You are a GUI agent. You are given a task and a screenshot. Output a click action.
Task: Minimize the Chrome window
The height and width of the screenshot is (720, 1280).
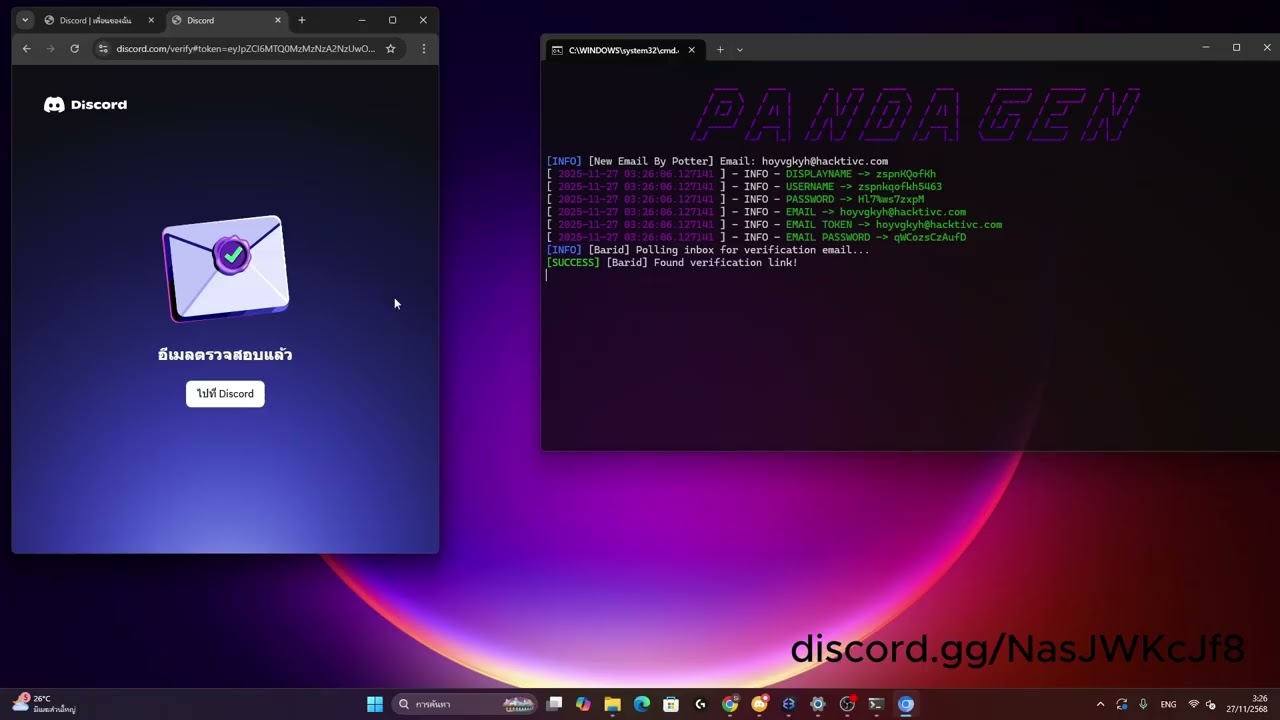362,20
